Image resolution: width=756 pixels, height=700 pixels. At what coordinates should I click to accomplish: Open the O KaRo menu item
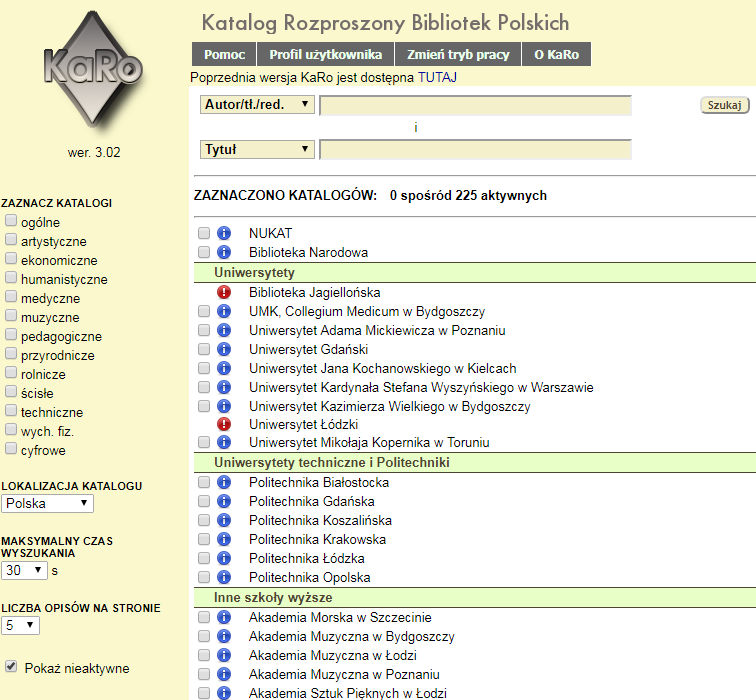(556, 54)
